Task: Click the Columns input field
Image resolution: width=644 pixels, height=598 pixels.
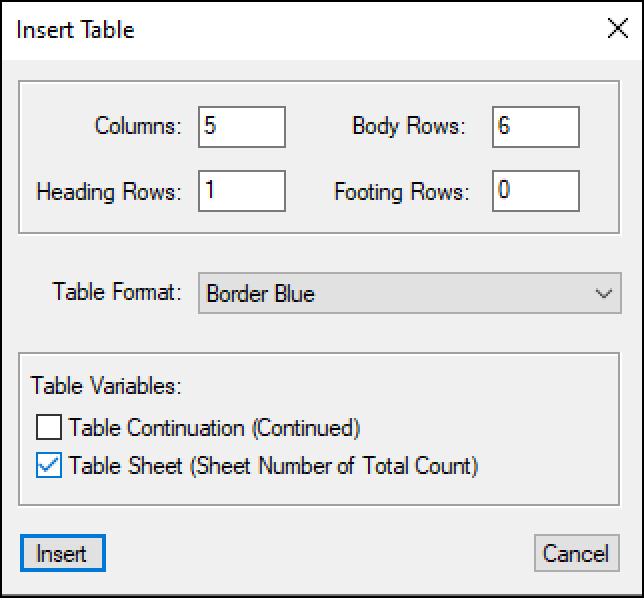Action: point(242,127)
